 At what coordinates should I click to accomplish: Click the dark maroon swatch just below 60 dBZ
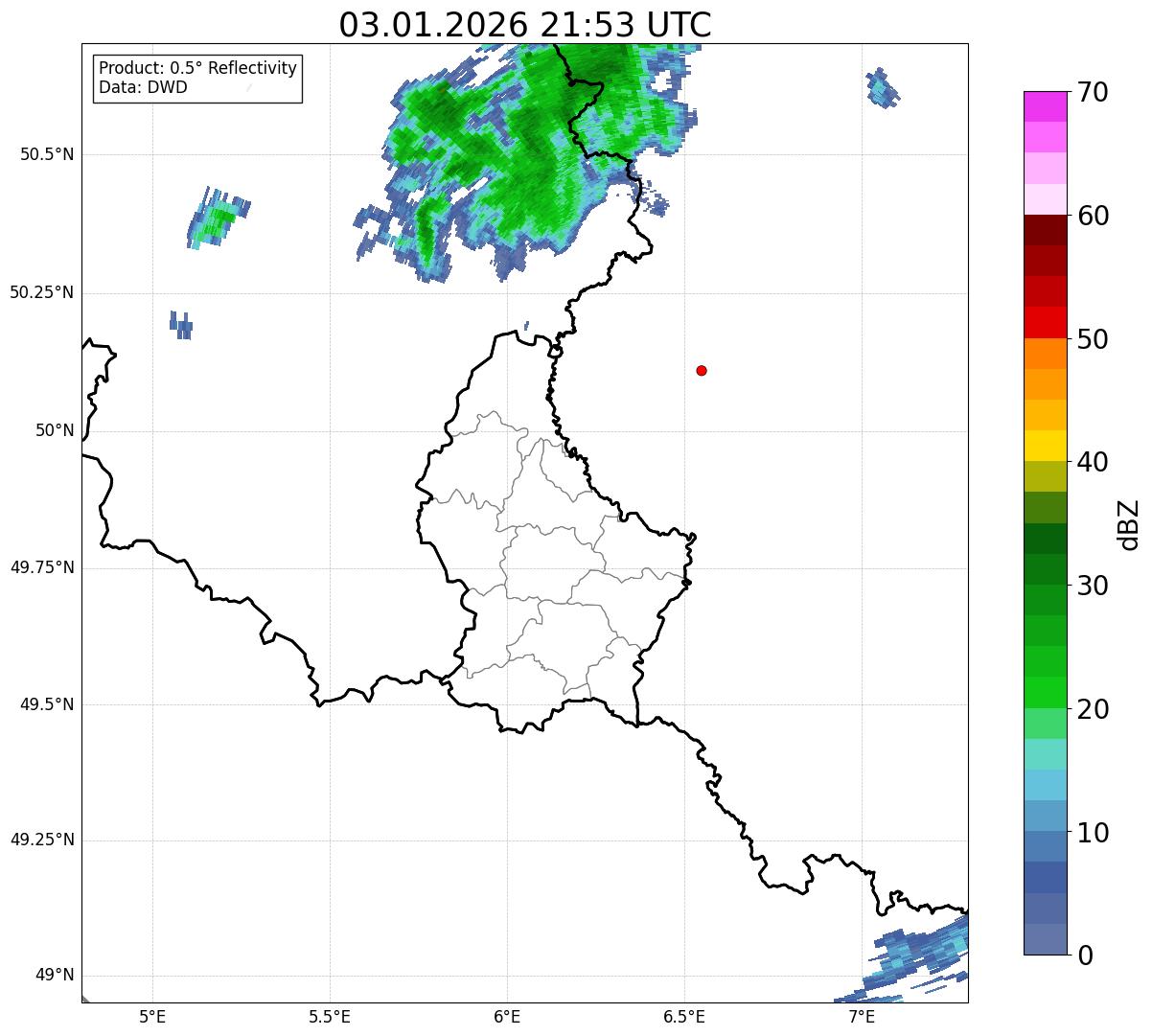click(1045, 230)
